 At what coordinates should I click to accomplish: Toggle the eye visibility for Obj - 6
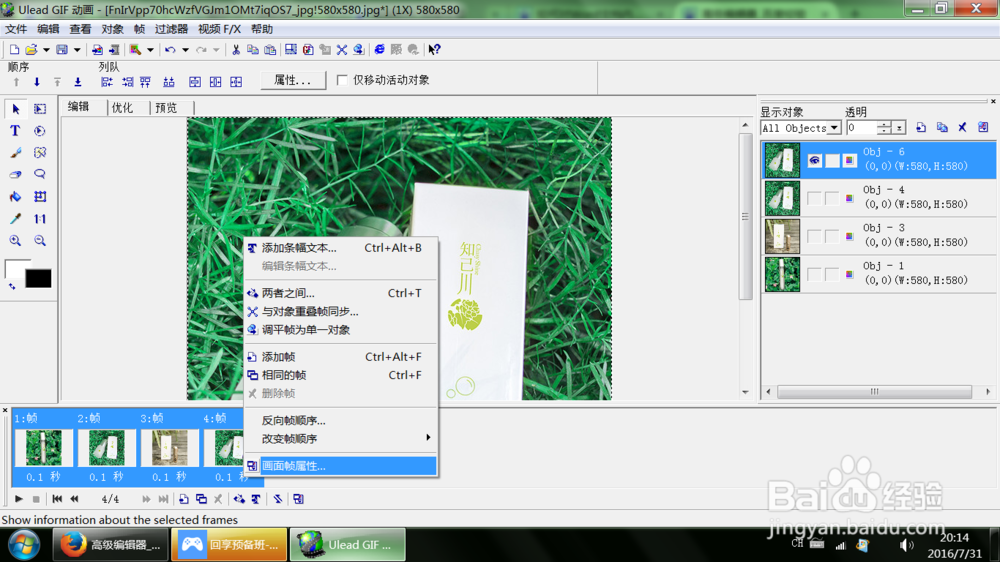pyautogui.click(x=814, y=160)
